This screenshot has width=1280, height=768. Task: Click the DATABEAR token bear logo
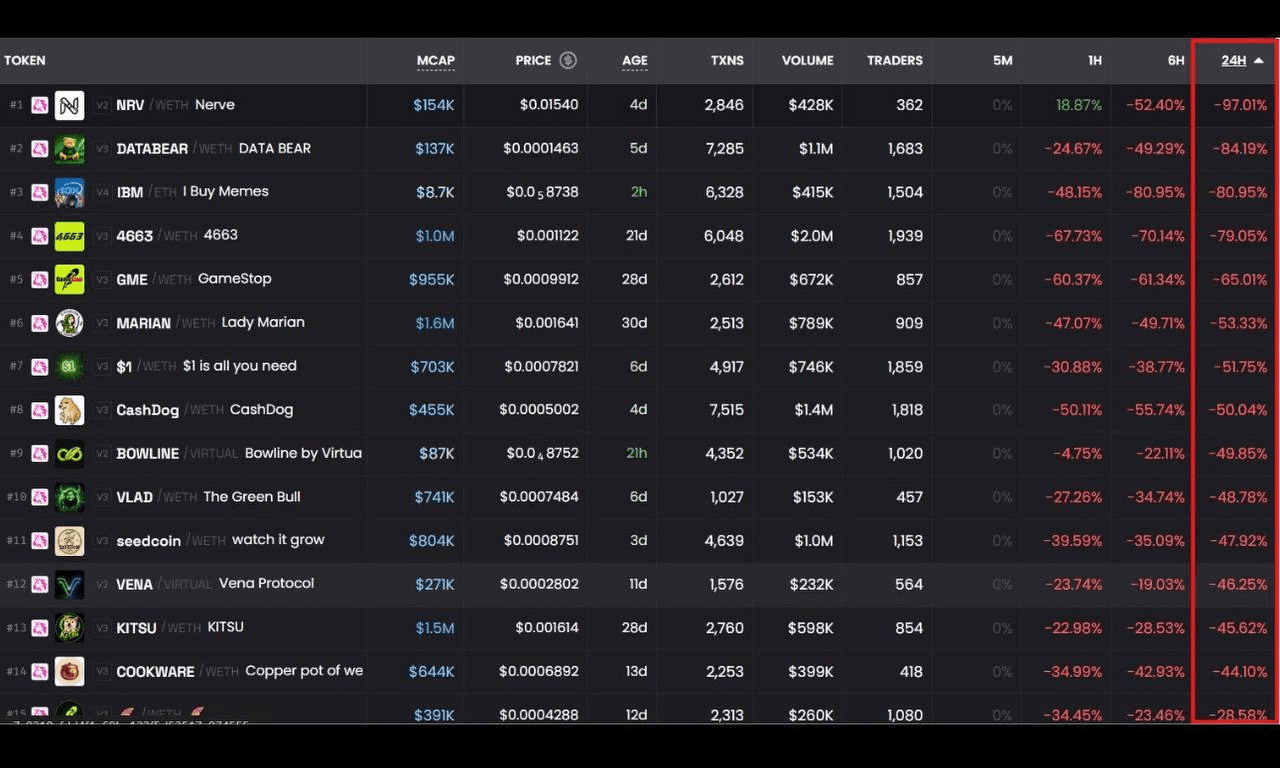coord(69,149)
